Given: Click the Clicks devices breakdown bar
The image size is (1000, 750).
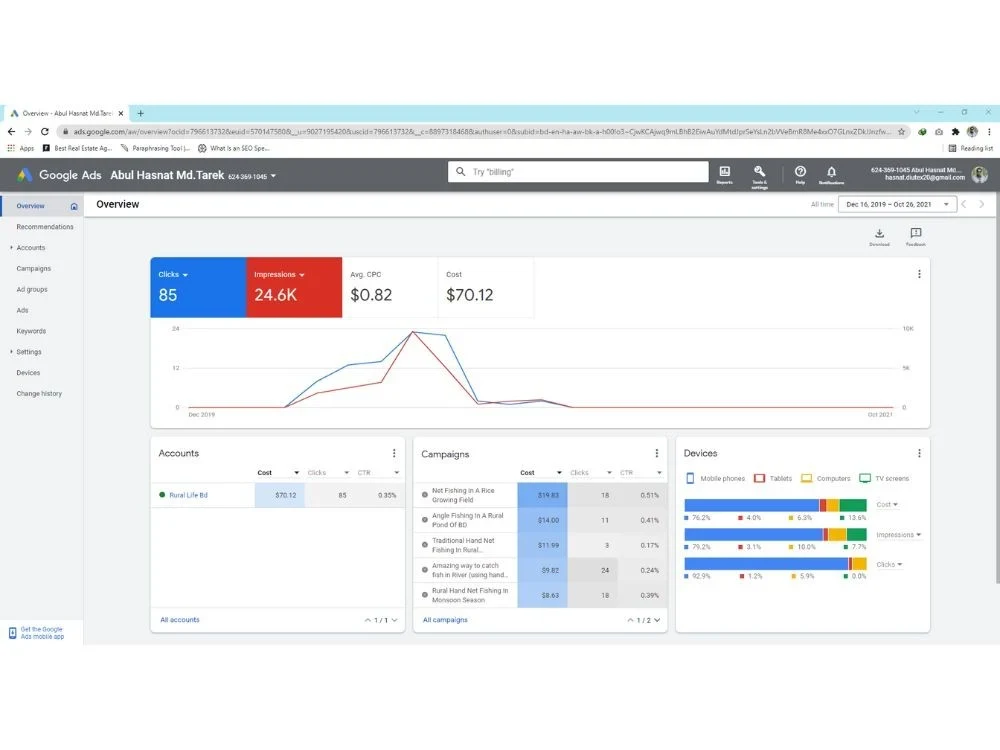Looking at the screenshot, I should 775,564.
